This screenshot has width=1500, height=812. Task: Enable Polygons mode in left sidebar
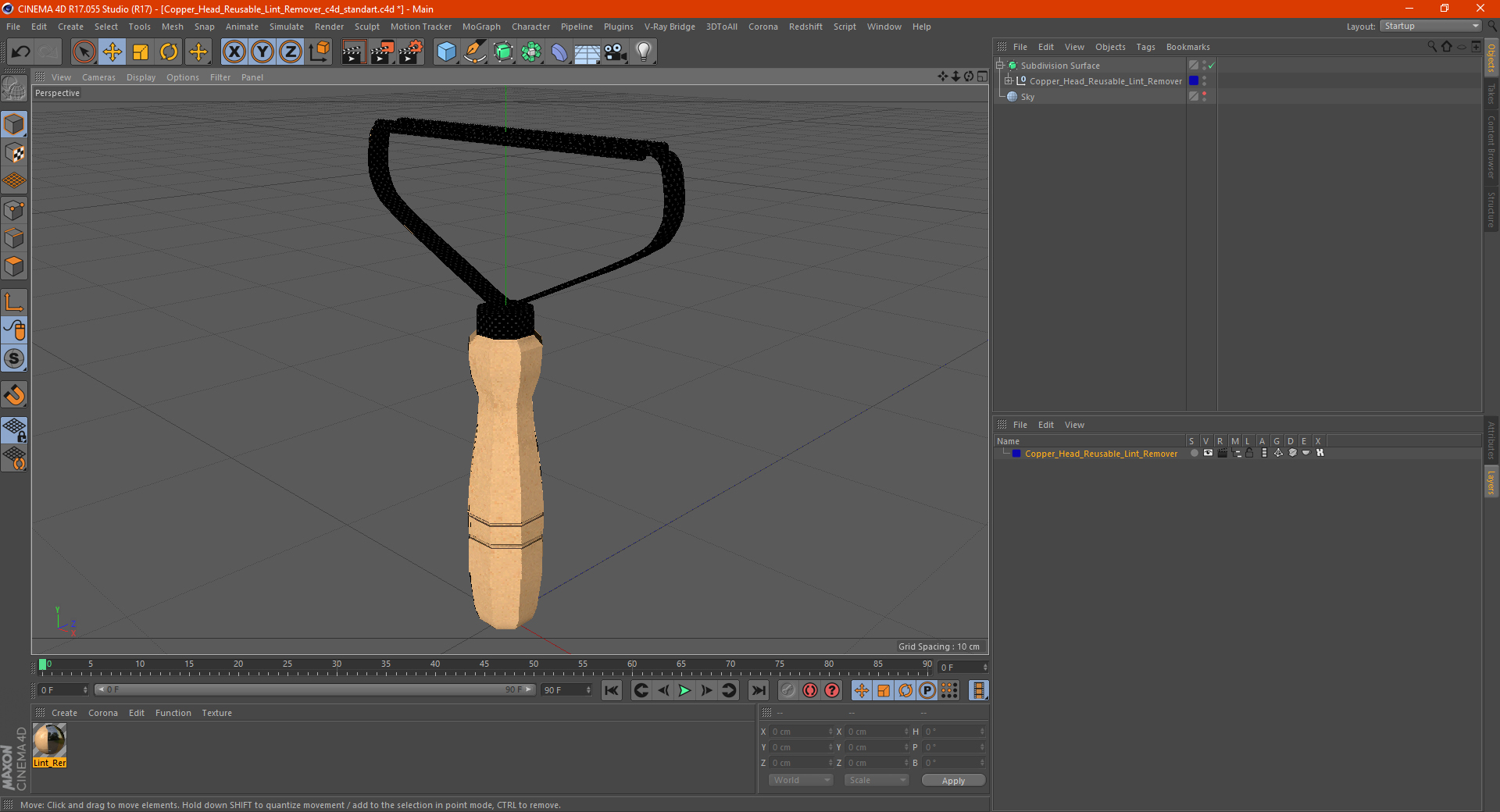point(14,266)
